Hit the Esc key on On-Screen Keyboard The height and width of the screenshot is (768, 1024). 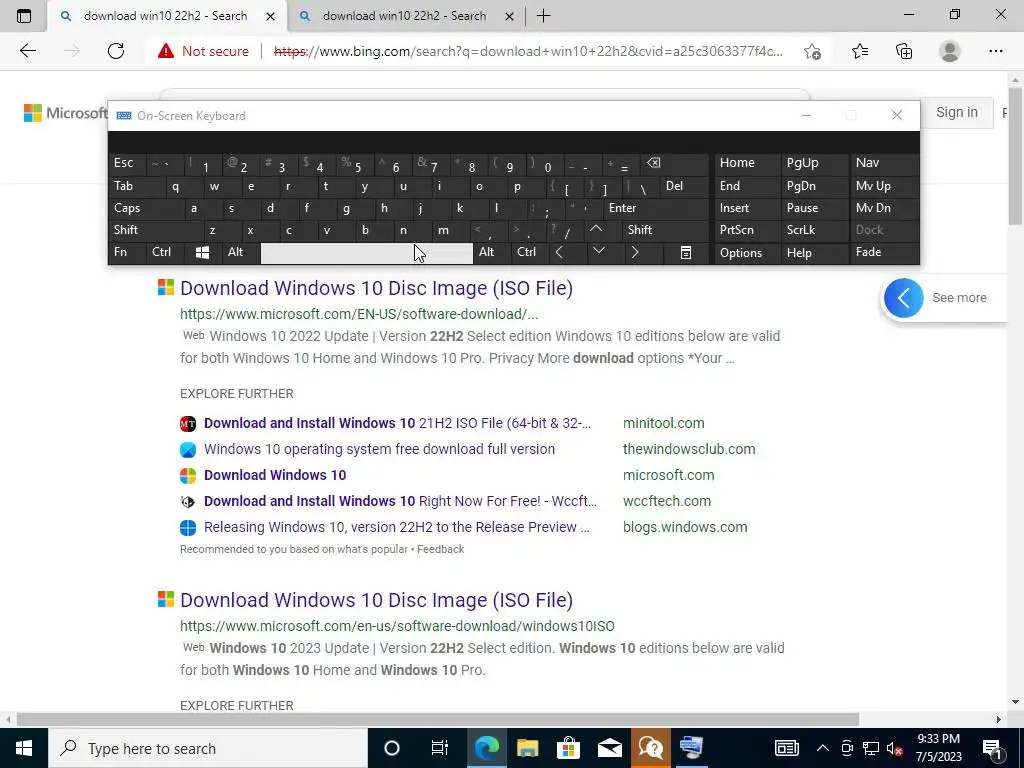point(127,163)
